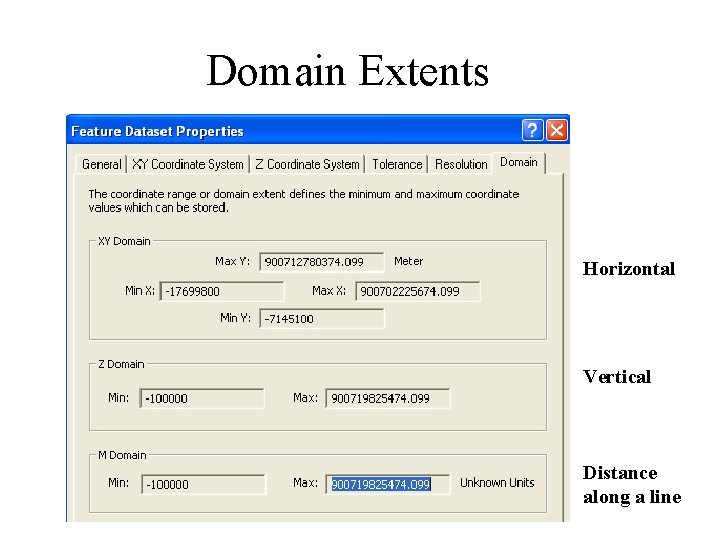Click the 'Feature Dataset Properties' title text

pyautogui.click(x=157, y=131)
